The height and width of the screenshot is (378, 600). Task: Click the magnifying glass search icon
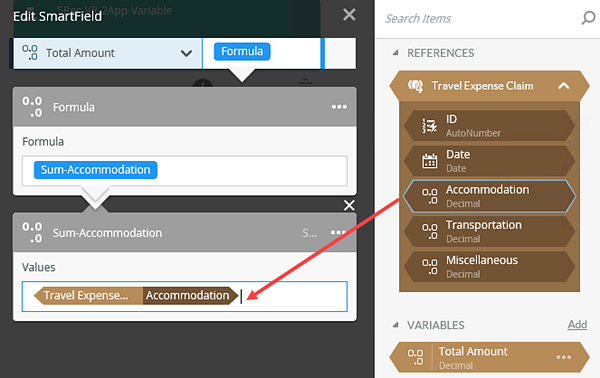(x=588, y=18)
